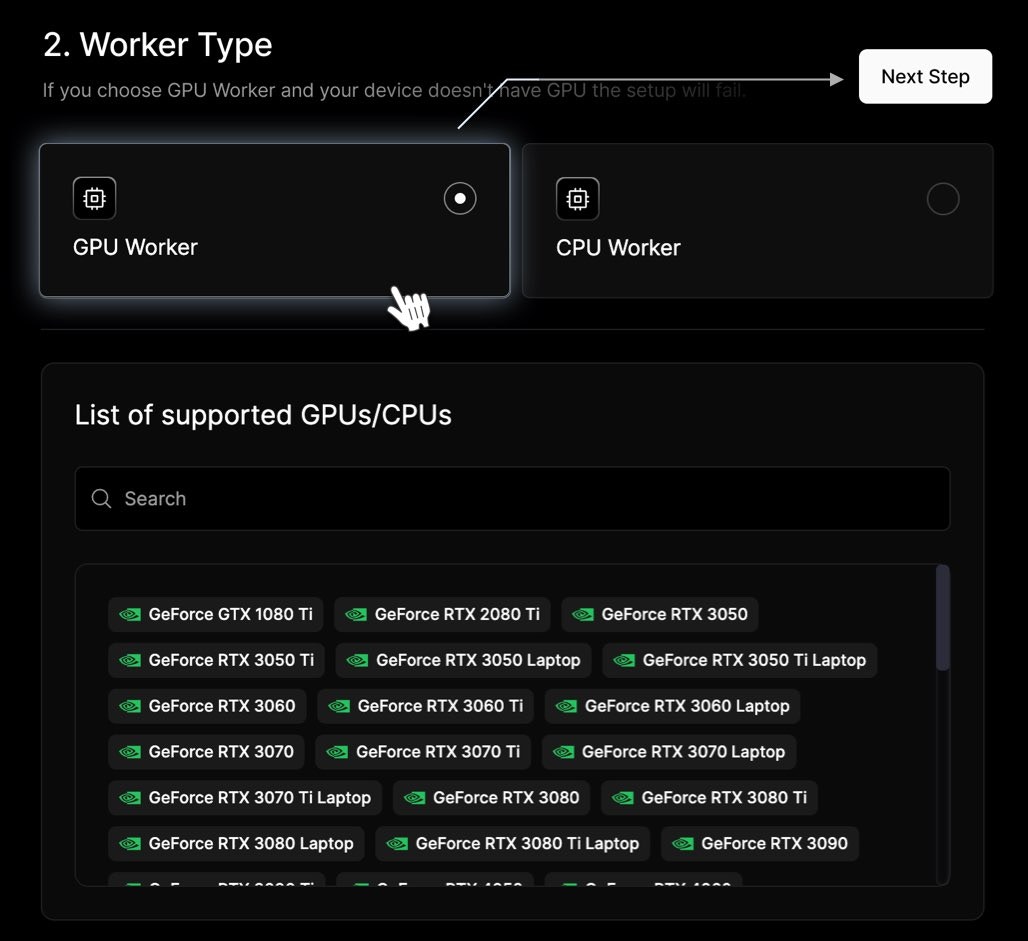Viewport: 1028px width, 941px height.
Task: Click the GeForce RTX 3060 Ti chip
Action: [x=425, y=706]
